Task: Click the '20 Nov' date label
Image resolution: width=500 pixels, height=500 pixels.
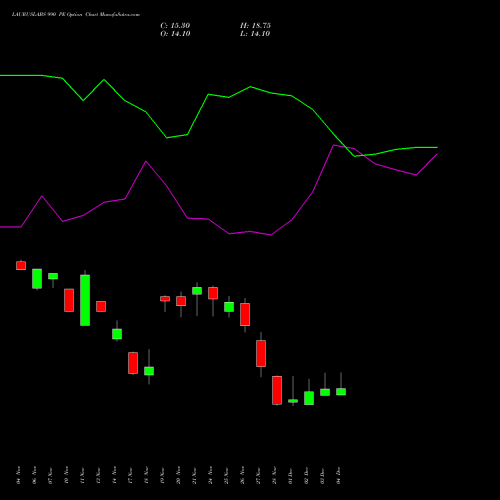Action: [178, 475]
